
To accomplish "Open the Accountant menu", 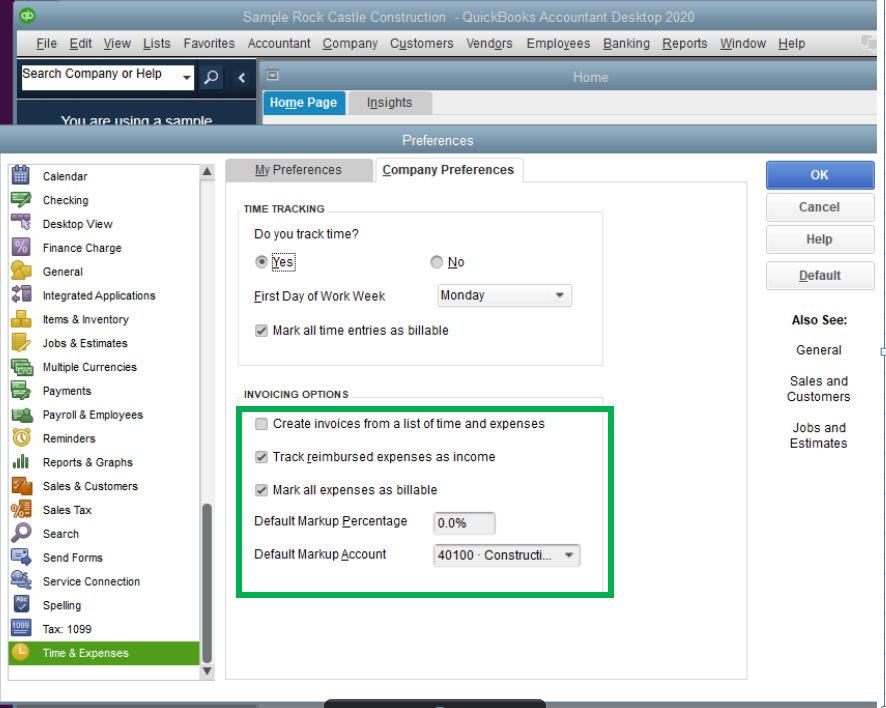I will [x=279, y=44].
